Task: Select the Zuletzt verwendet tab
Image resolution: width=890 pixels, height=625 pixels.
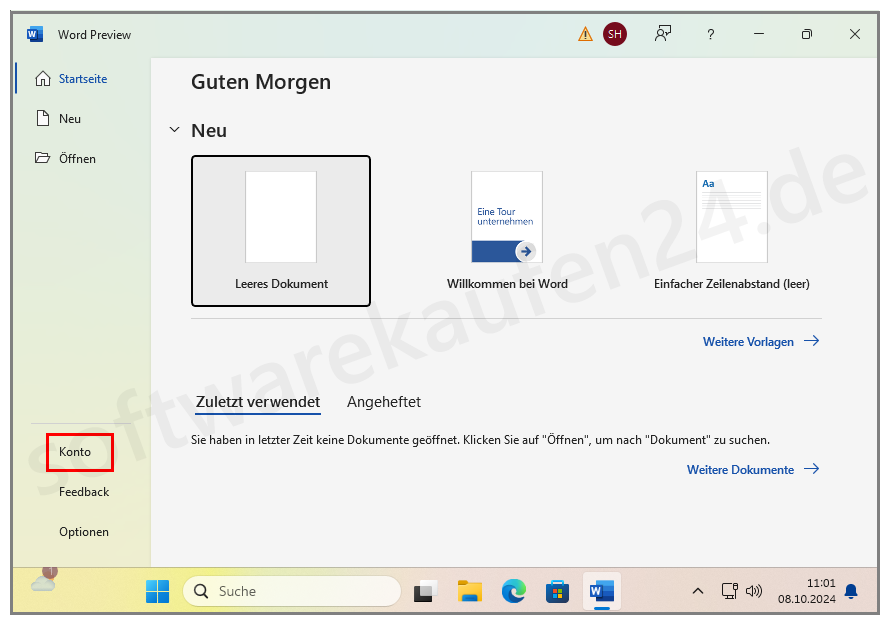Action: point(258,401)
